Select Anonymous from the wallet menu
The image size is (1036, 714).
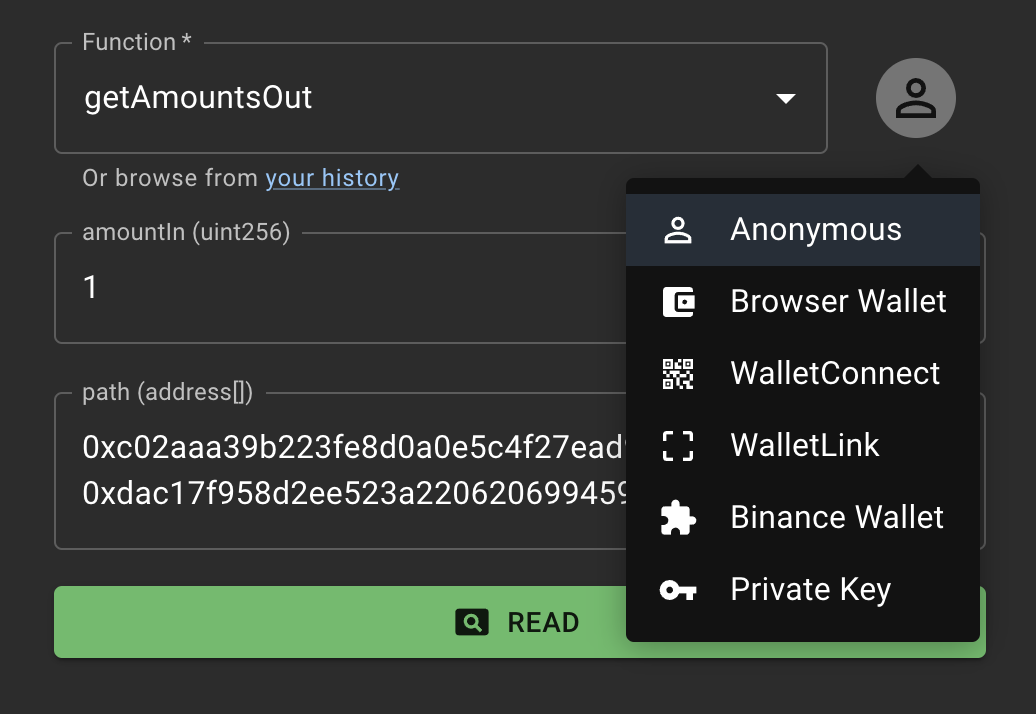pos(803,230)
